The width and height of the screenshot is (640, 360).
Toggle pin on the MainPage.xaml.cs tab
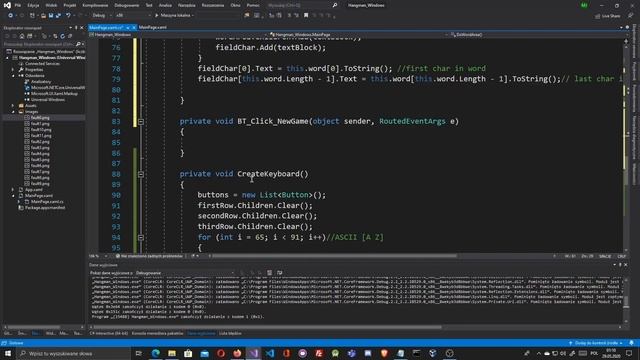(128, 27)
